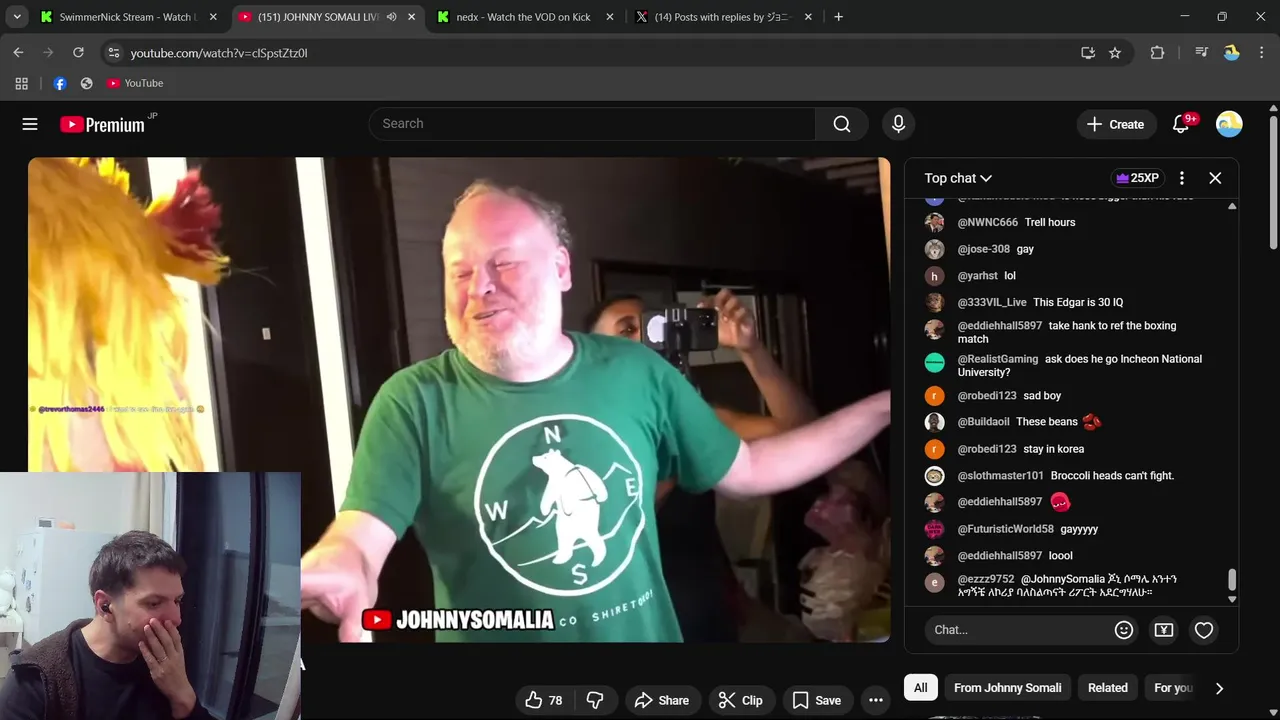Select the Related filter chip
Image resolution: width=1280 pixels, height=720 pixels.
tap(1108, 688)
